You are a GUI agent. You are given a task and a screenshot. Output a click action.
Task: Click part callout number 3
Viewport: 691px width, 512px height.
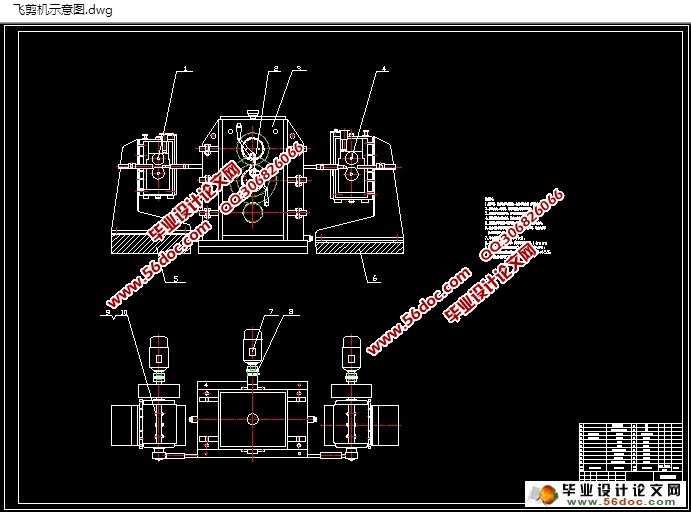coord(298,68)
